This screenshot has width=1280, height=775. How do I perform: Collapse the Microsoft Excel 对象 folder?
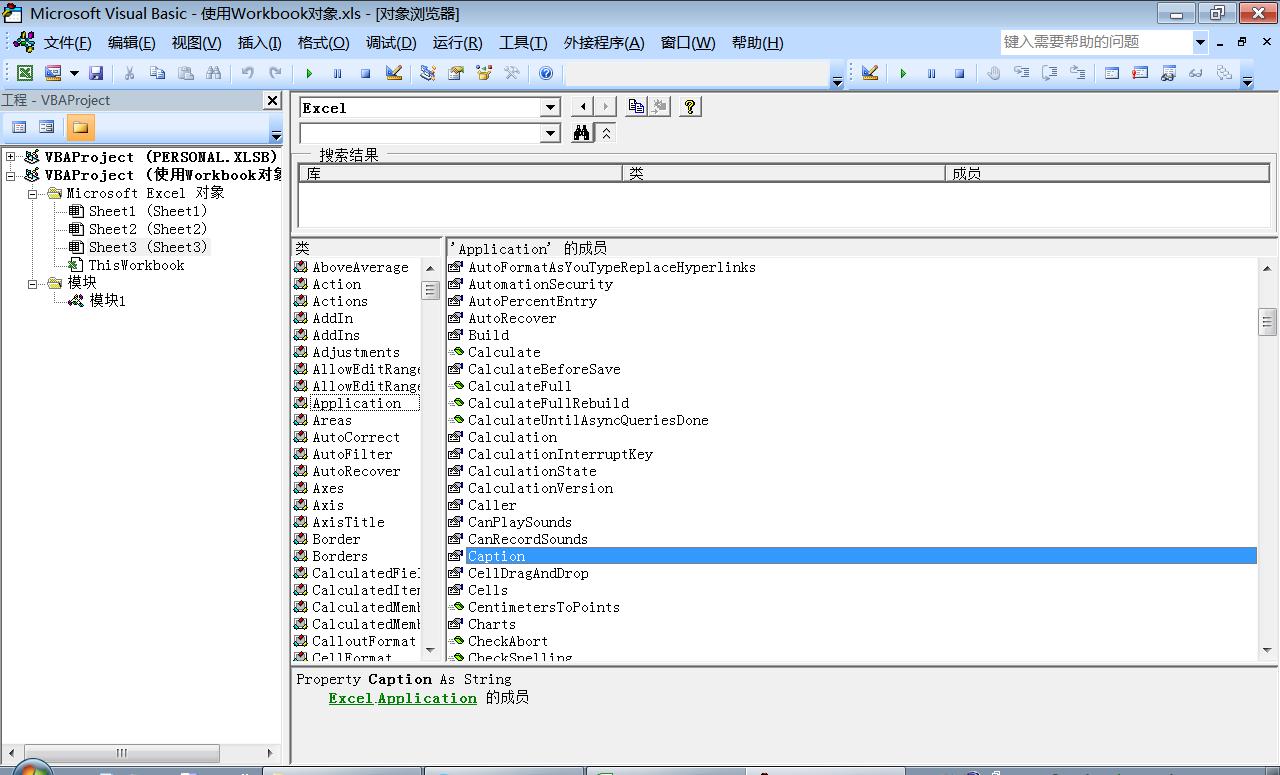click(30, 193)
